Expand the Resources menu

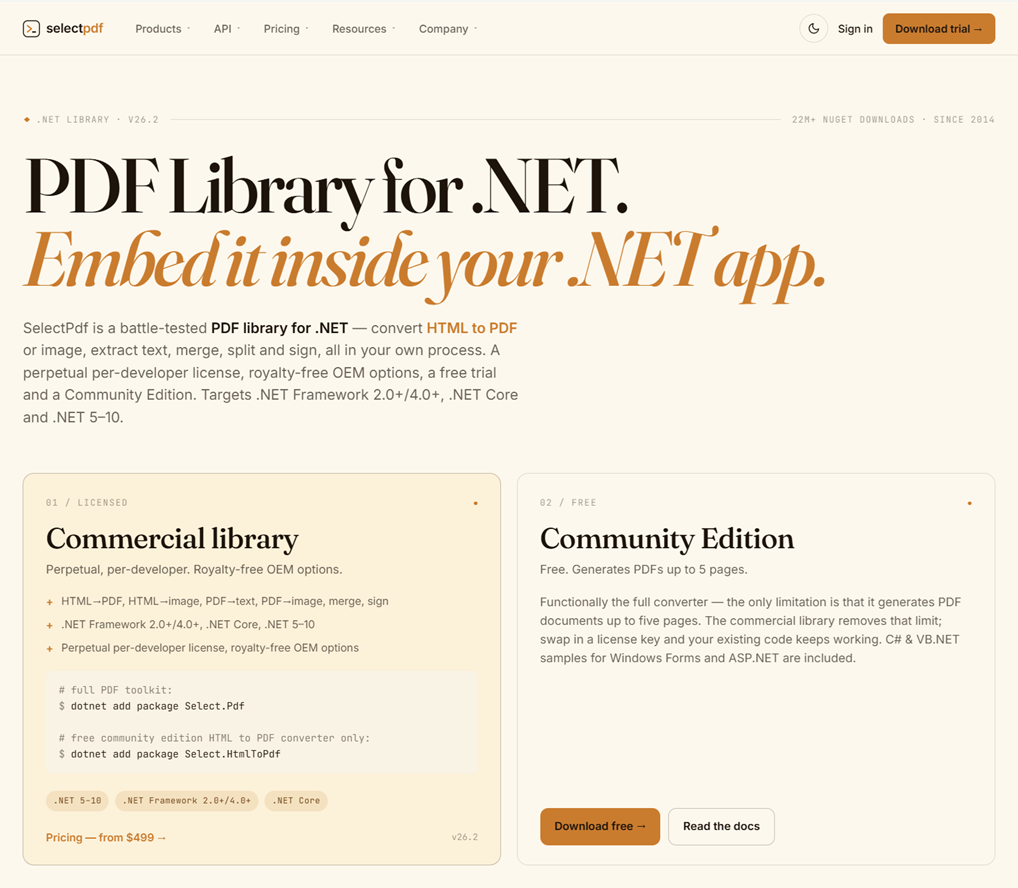point(364,29)
